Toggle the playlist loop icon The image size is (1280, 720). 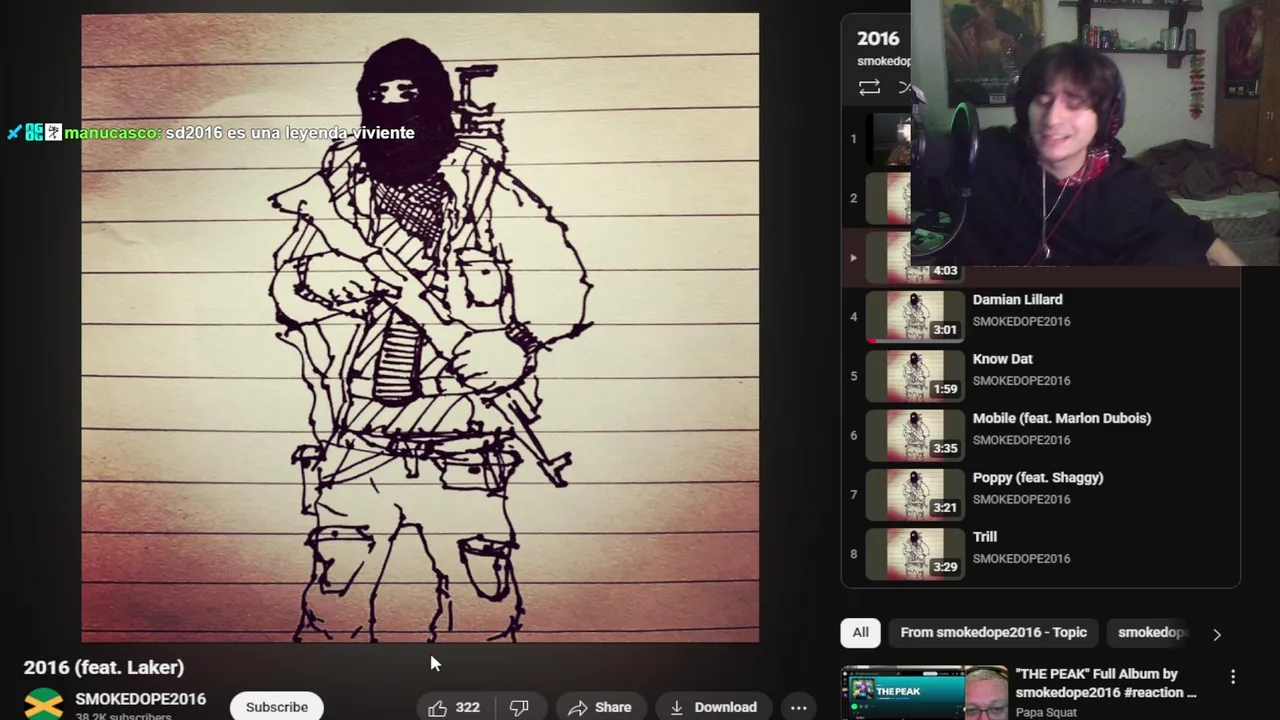click(x=869, y=88)
